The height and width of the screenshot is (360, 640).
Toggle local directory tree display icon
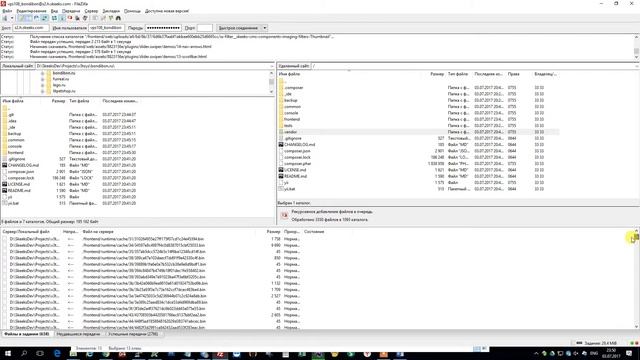pos(29,18)
